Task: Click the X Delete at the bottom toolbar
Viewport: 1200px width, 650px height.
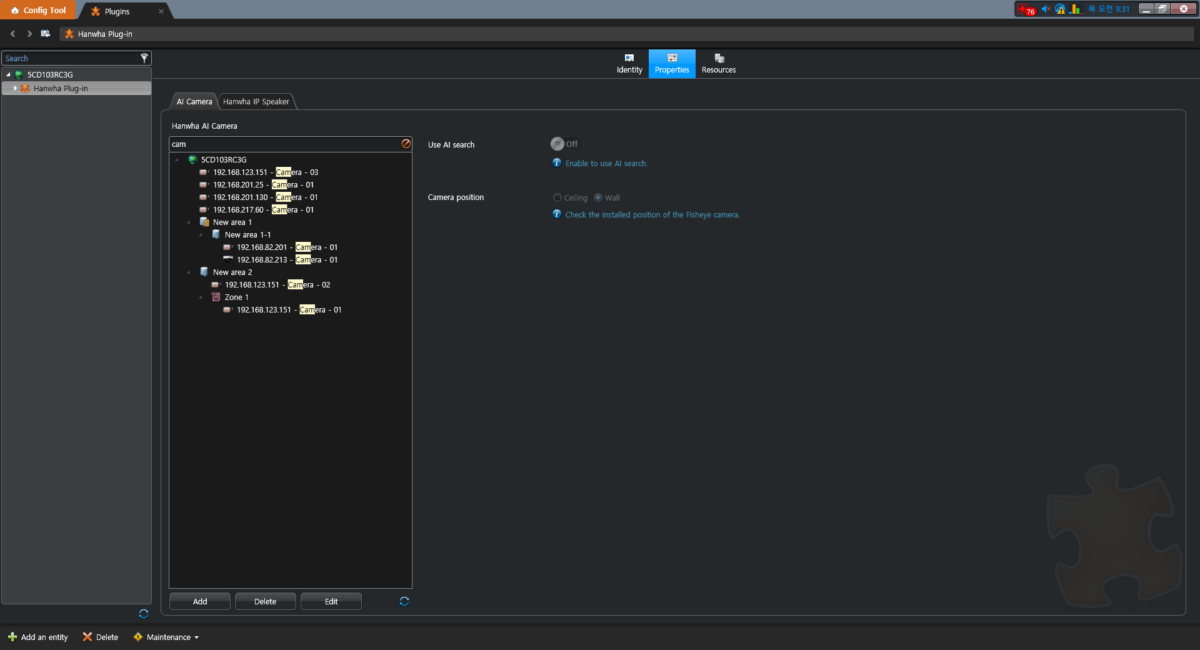Action: pos(100,637)
